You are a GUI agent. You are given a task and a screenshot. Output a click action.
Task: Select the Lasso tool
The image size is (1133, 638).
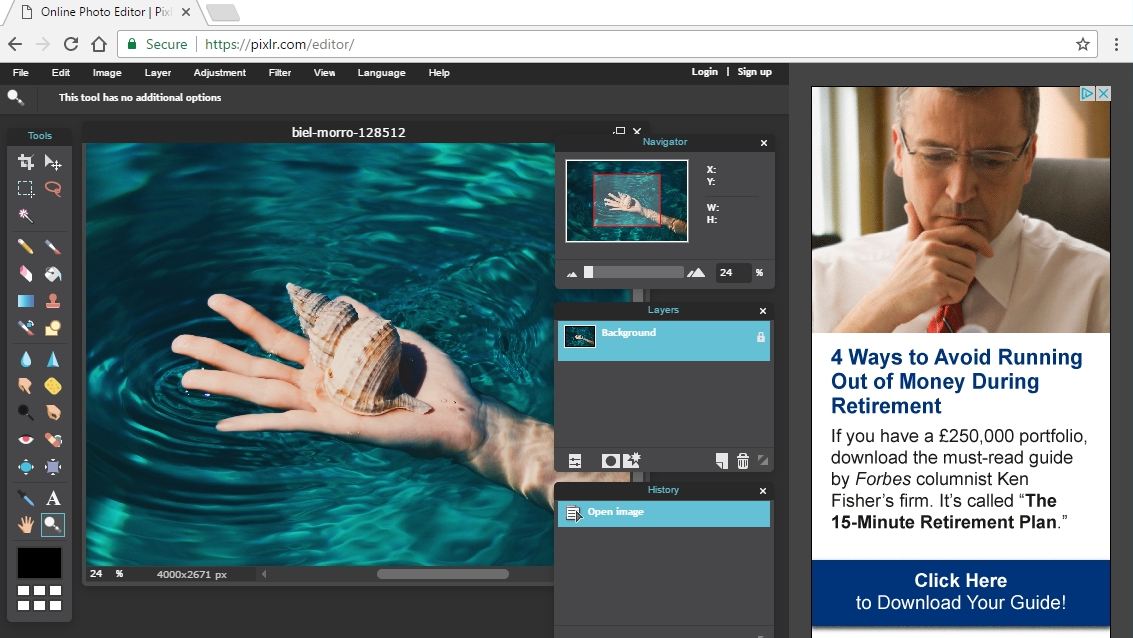pos(53,188)
